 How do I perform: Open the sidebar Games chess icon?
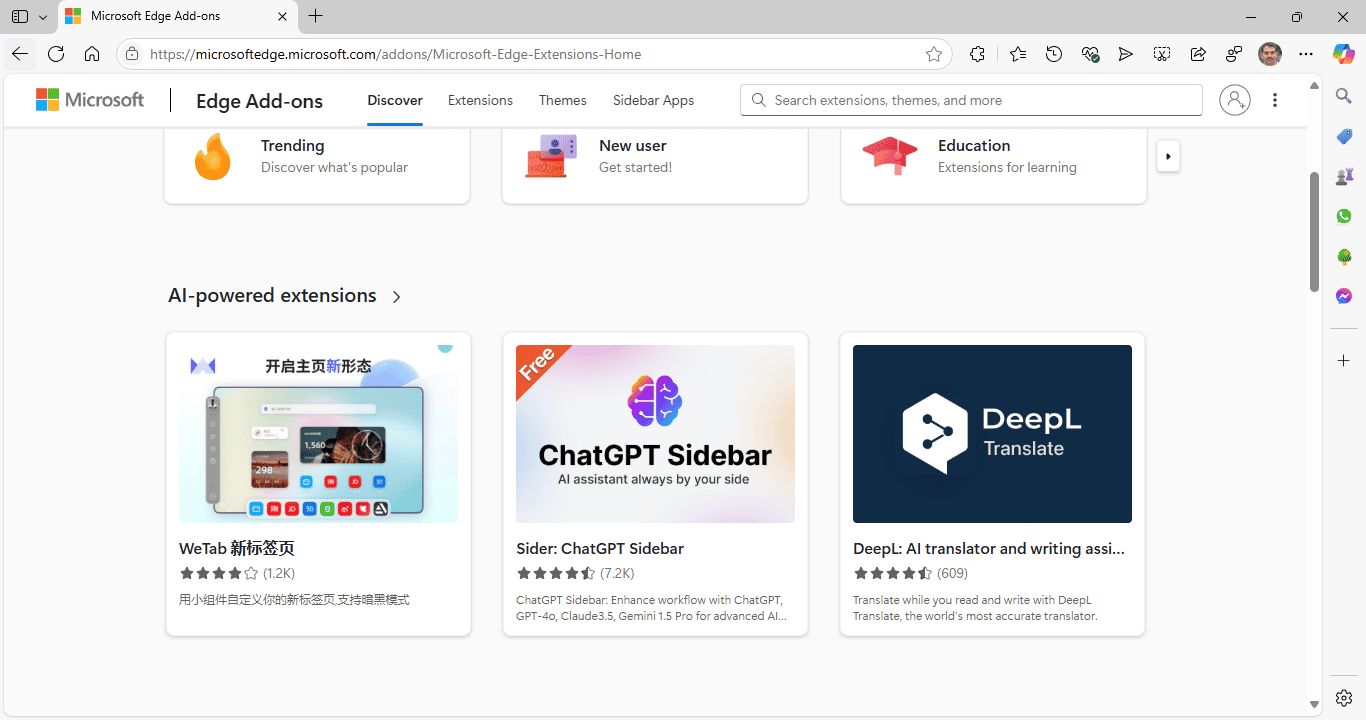click(1344, 176)
